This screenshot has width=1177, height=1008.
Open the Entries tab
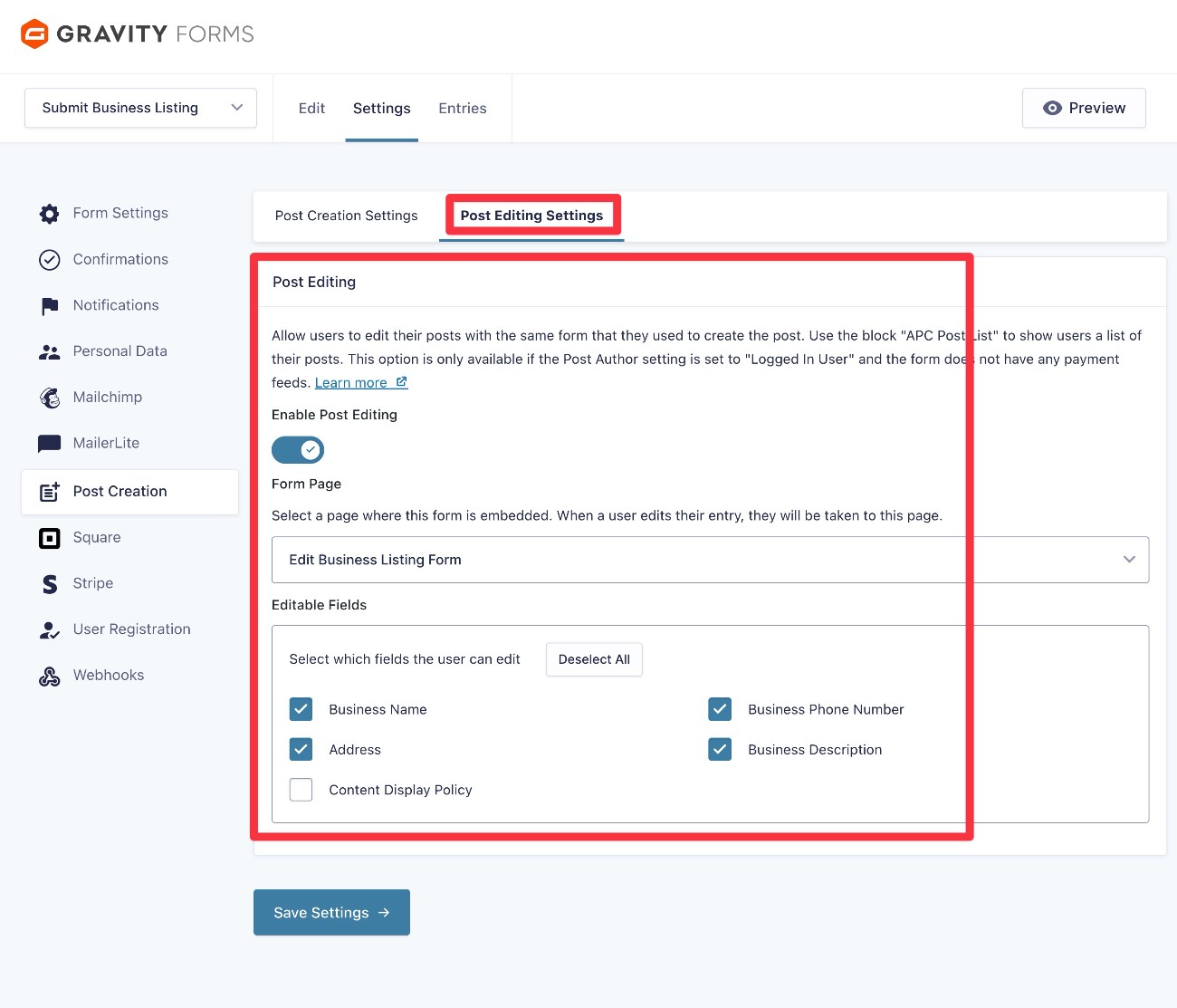(462, 108)
